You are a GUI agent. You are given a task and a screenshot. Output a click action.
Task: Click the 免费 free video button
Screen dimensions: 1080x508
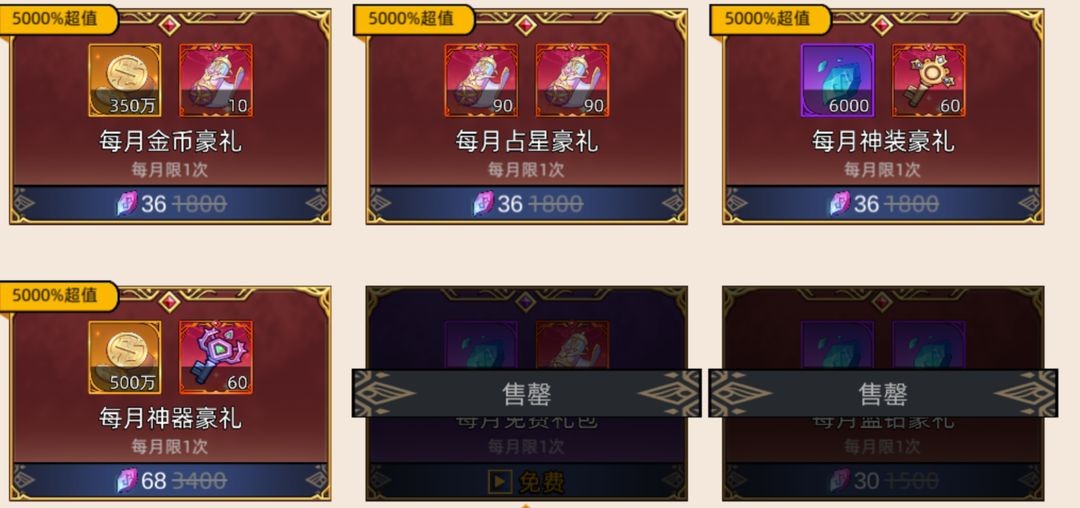click(526, 482)
